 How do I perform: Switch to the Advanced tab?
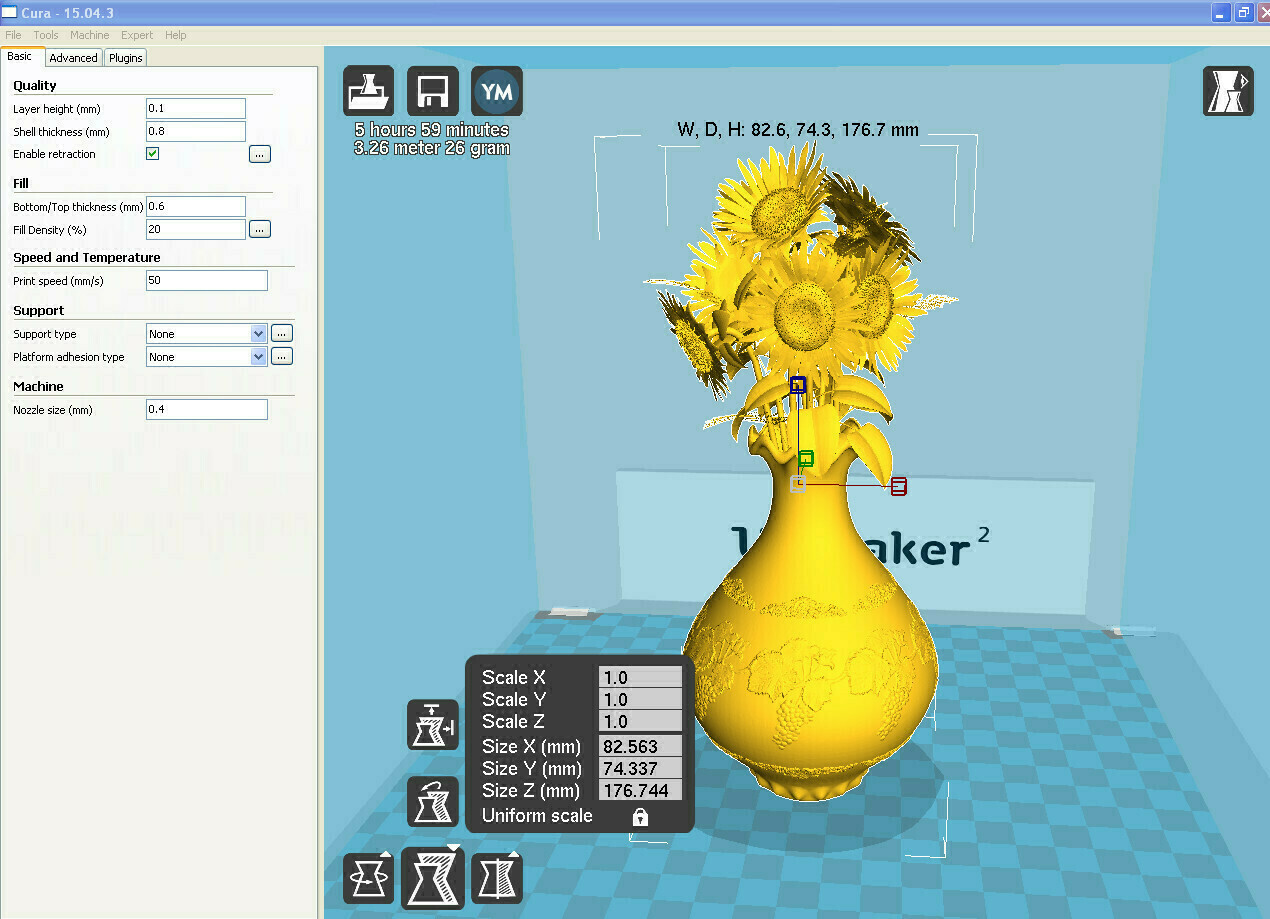pos(74,58)
